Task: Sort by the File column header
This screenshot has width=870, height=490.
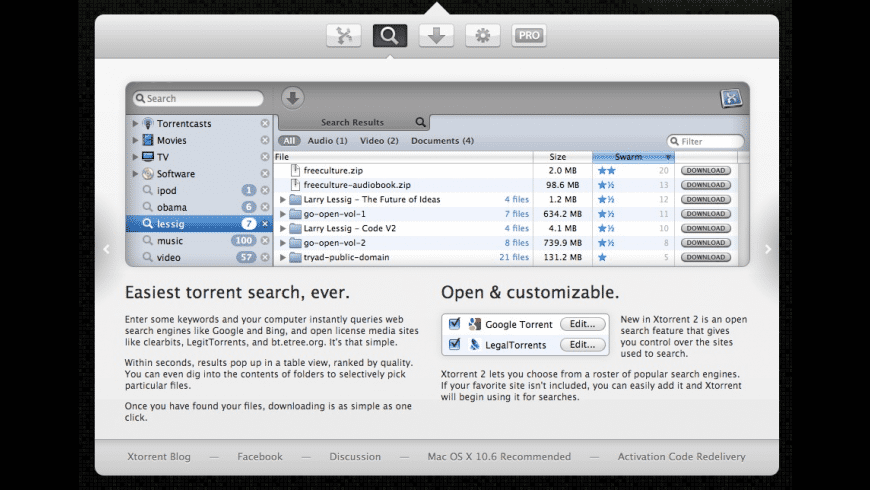Action: coord(403,157)
